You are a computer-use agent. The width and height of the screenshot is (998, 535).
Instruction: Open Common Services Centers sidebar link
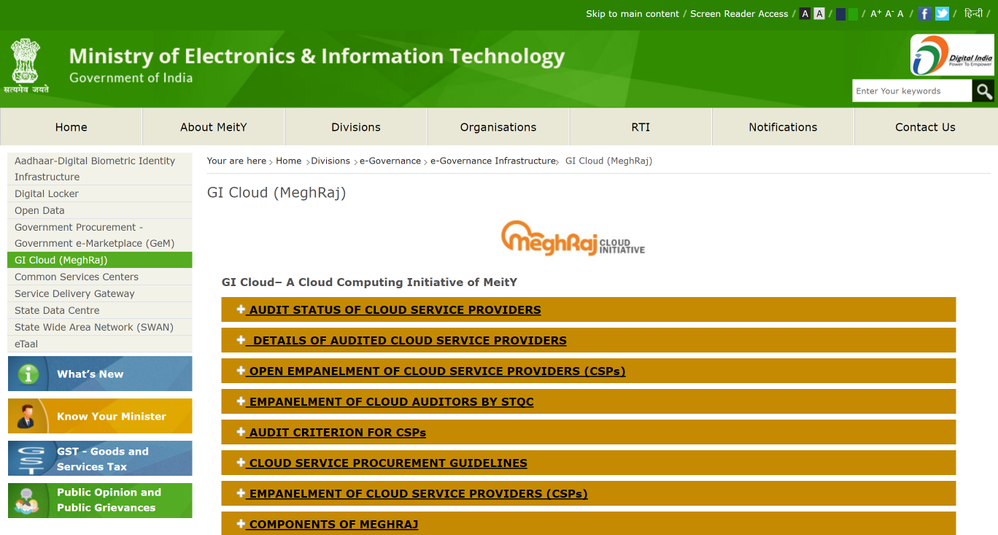99,277
